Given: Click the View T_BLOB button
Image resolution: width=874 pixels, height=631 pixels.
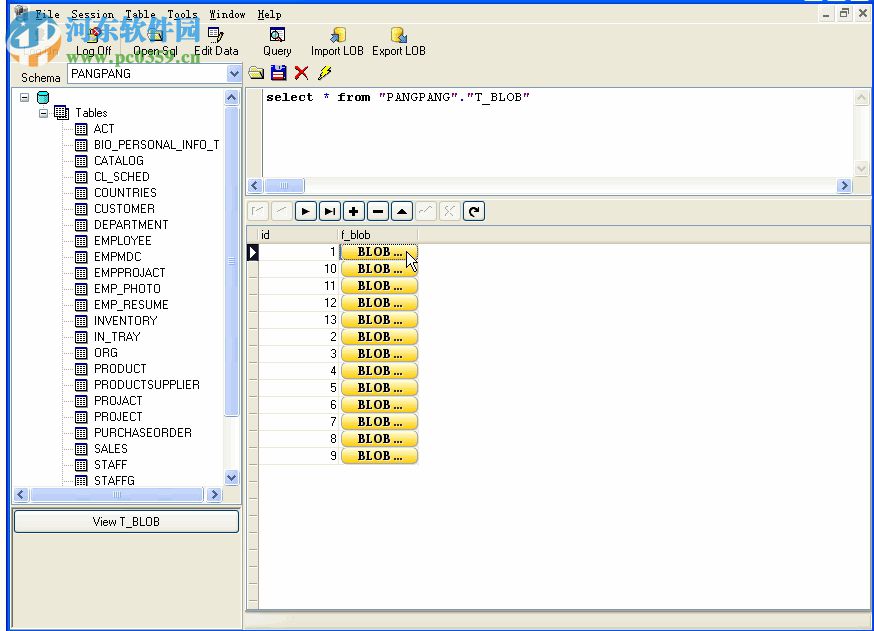Looking at the screenshot, I should point(125,521).
